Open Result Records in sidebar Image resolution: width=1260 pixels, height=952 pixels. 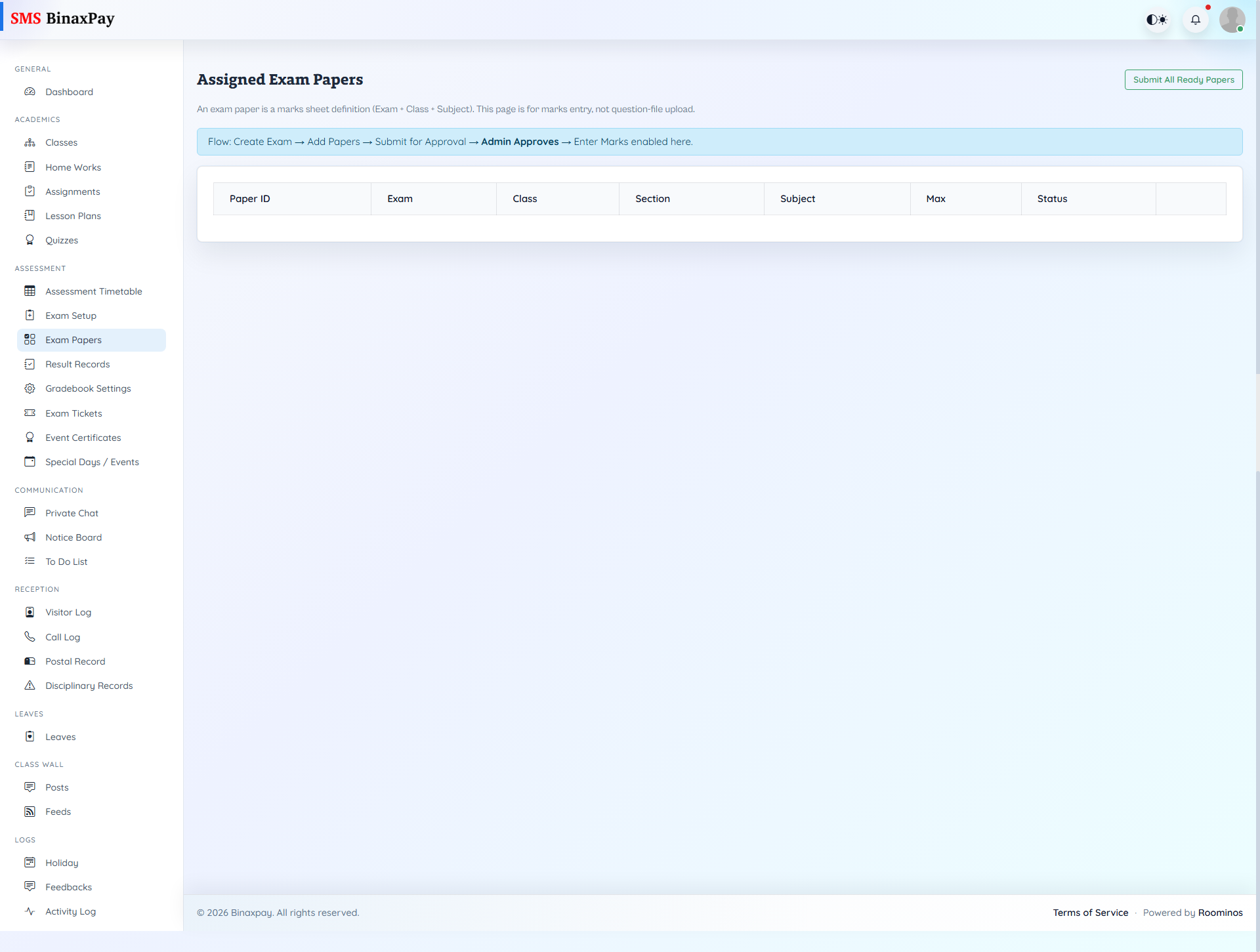(77, 364)
